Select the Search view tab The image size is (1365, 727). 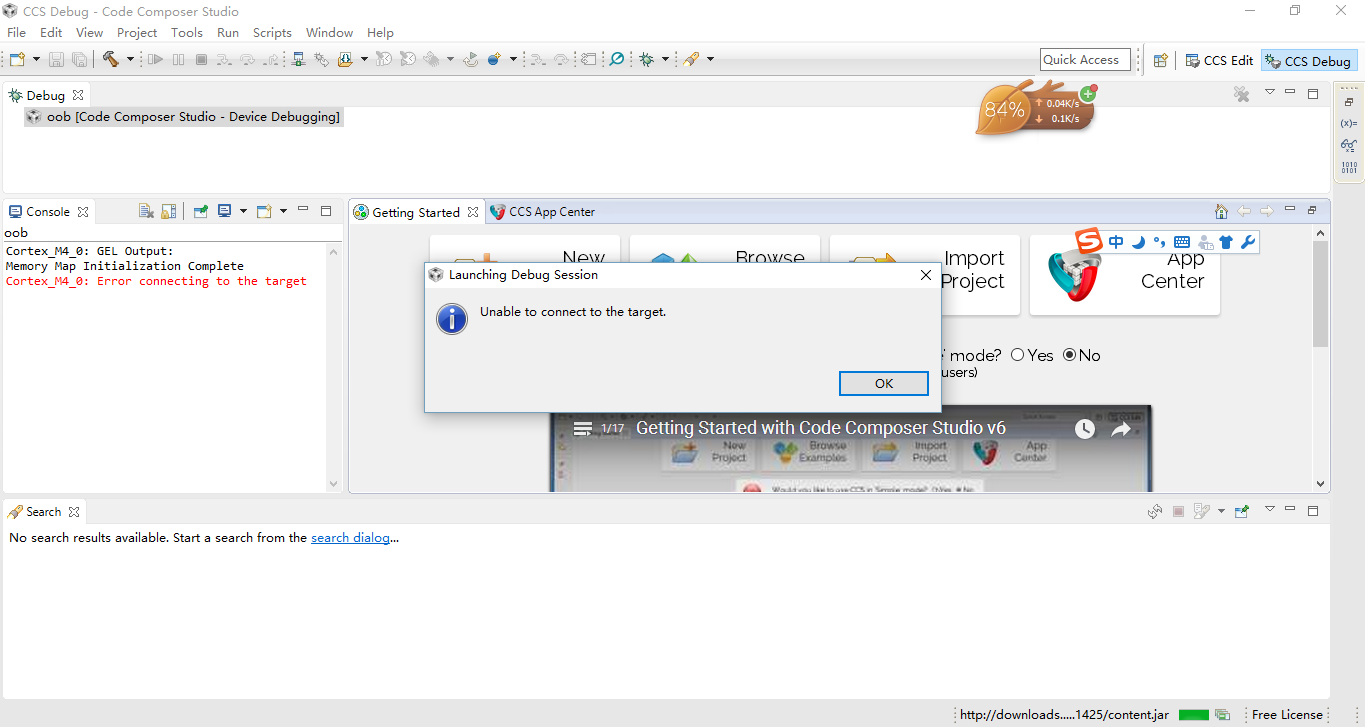tap(44, 512)
